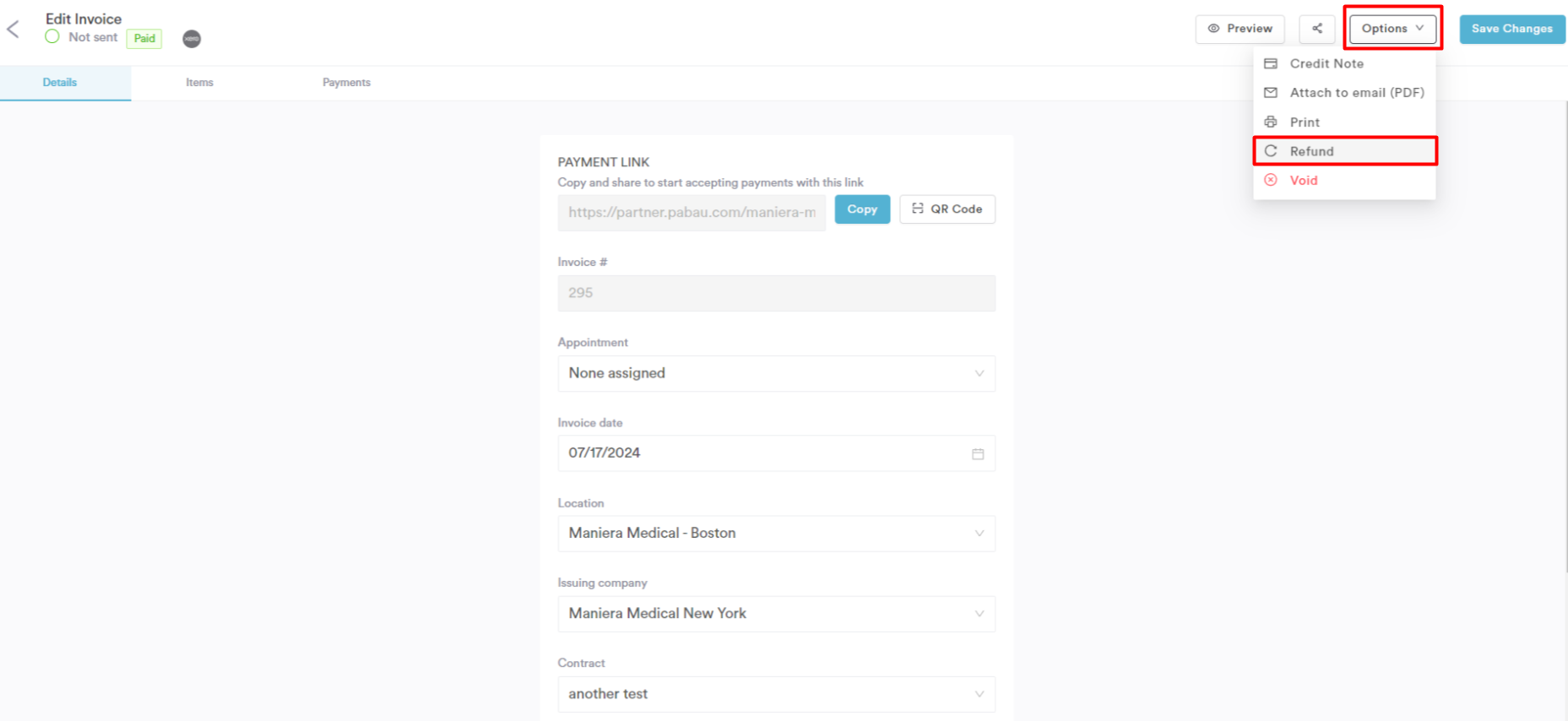Click the payment link URL field

pyautogui.click(x=692, y=213)
